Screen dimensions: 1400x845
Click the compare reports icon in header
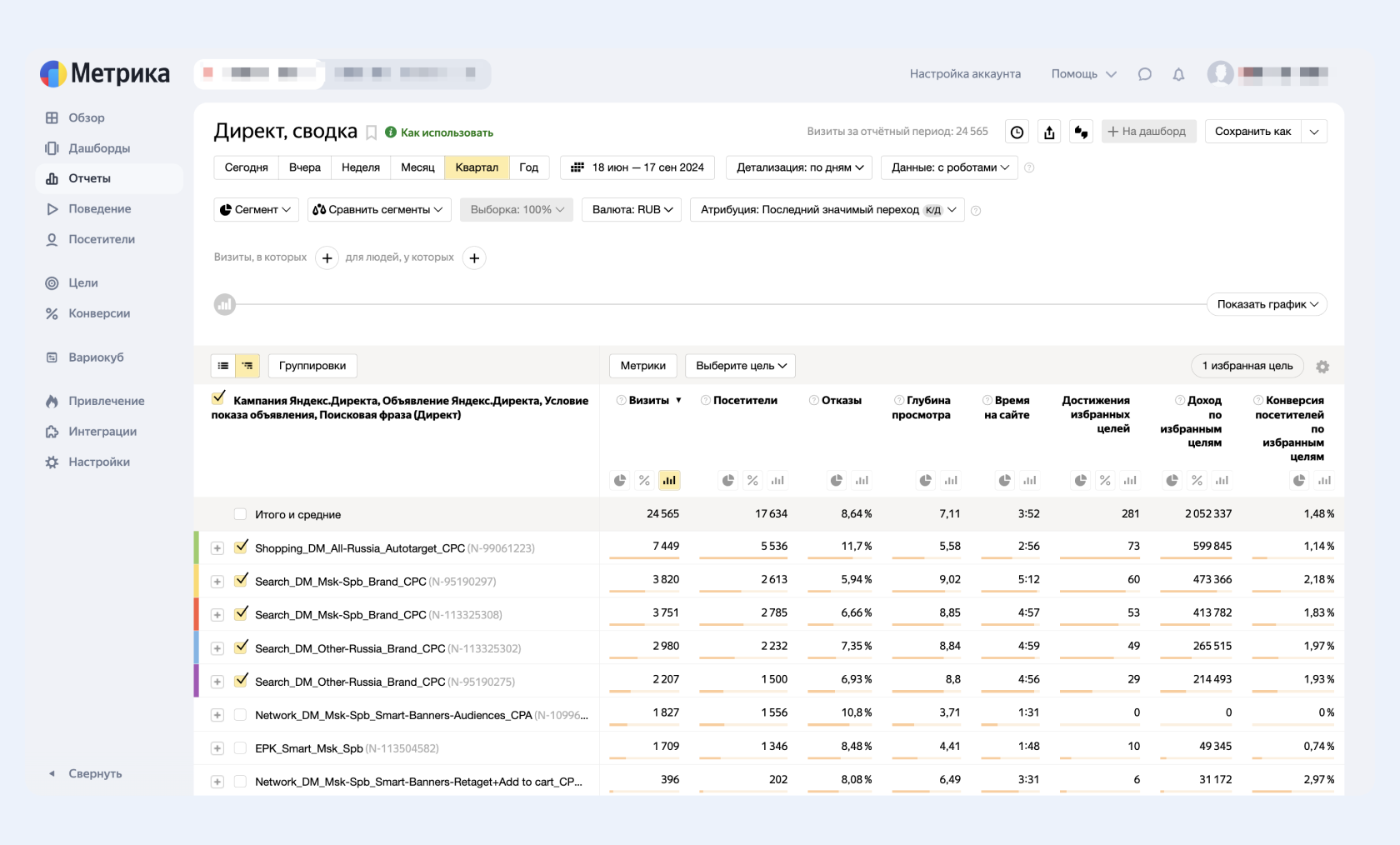[1082, 132]
